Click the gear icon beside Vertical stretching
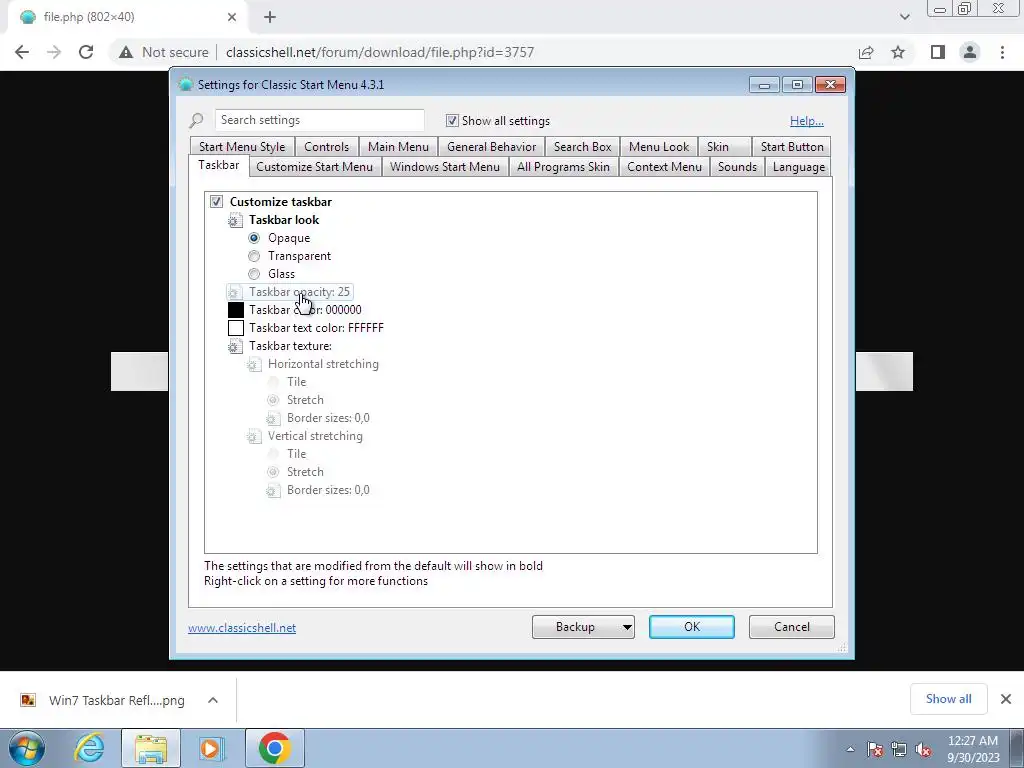This screenshot has width=1024, height=768. pyautogui.click(x=254, y=436)
